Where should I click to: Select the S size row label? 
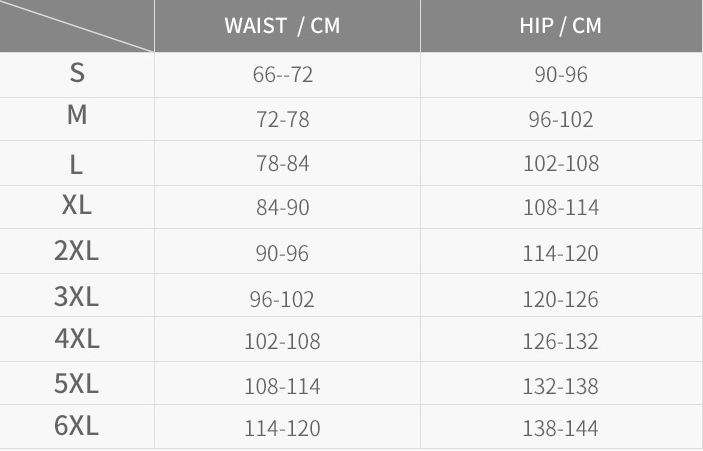pos(77,73)
